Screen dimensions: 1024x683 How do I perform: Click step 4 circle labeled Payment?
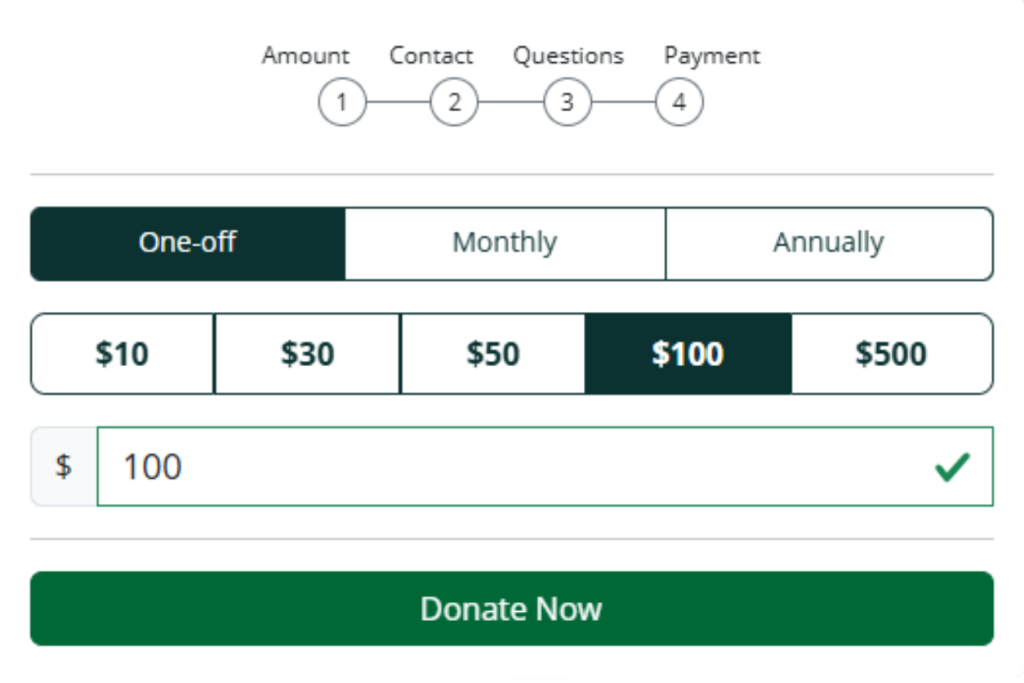pyautogui.click(x=678, y=102)
